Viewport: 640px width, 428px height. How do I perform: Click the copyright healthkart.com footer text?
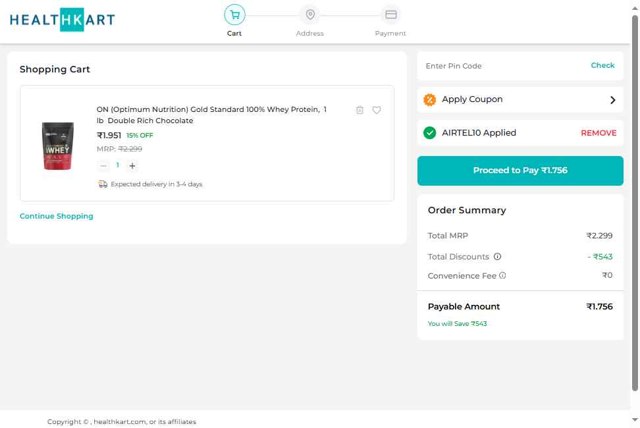tap(122, 422)
